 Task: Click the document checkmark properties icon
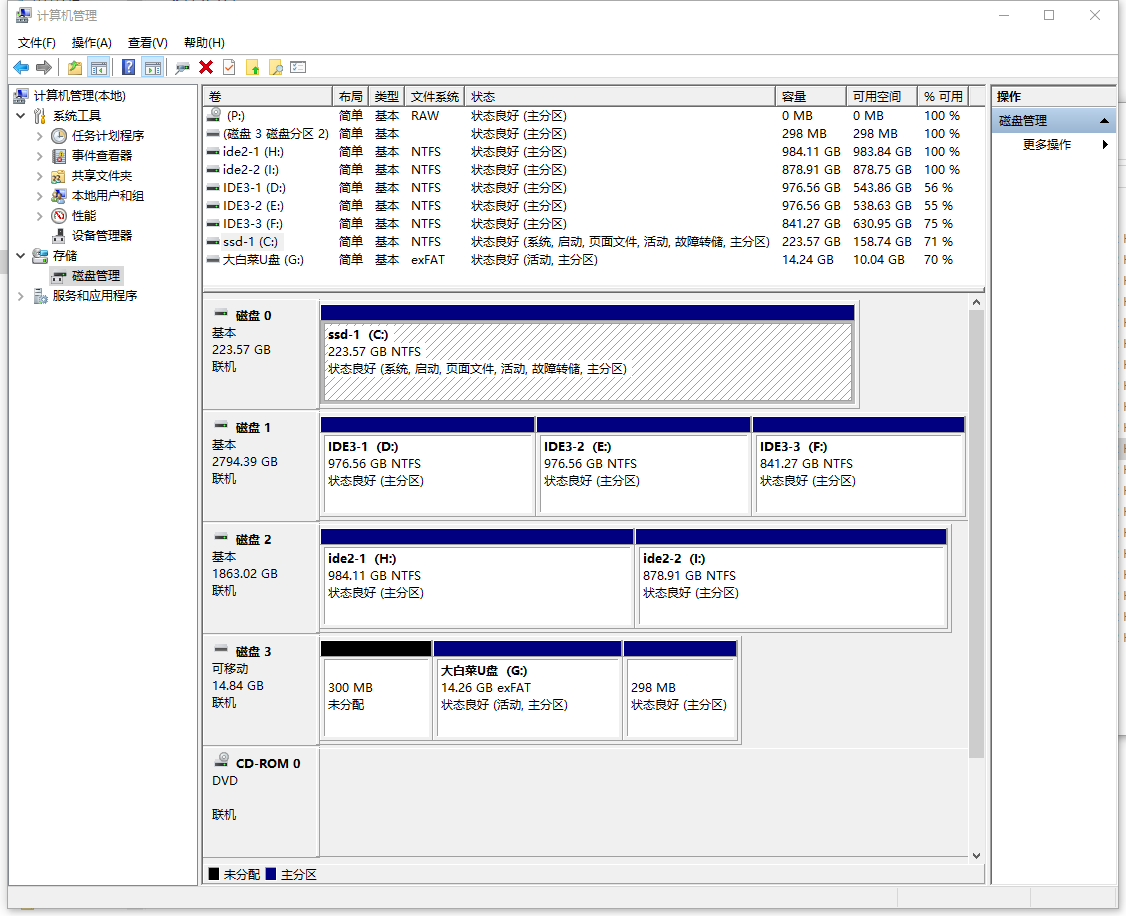(230, 67)
